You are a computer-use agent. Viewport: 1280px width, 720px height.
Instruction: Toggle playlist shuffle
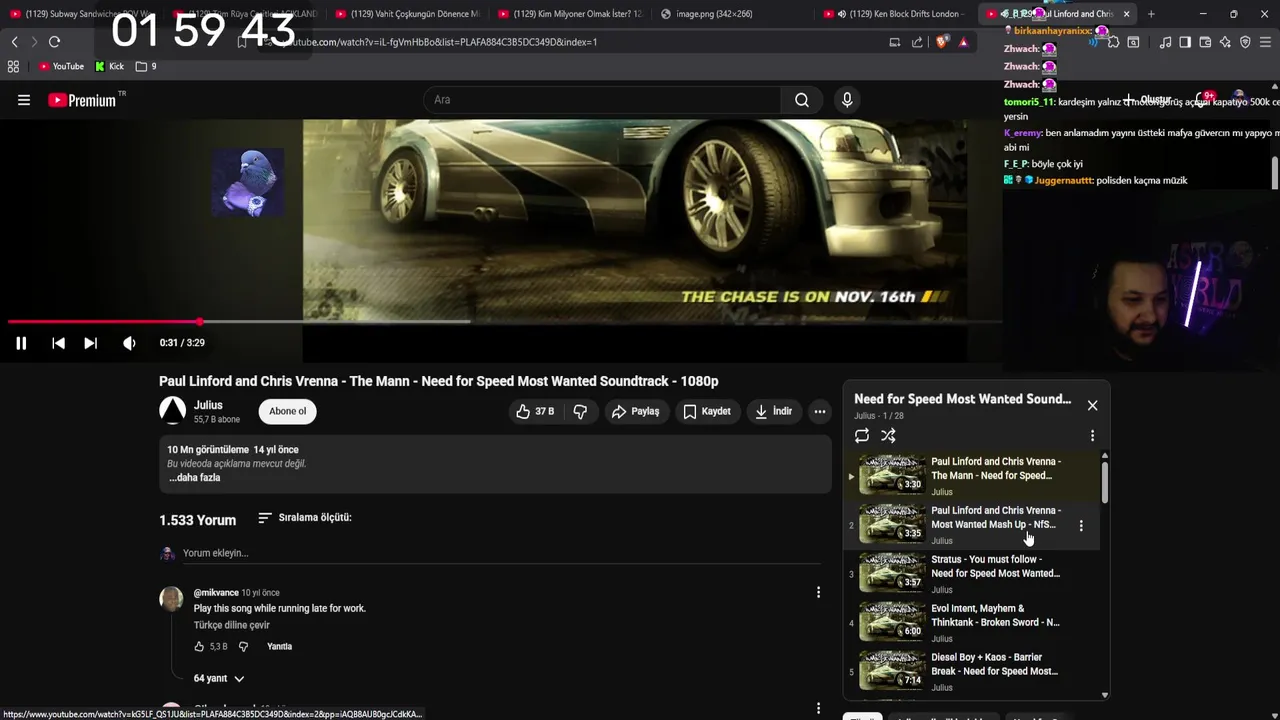(888, 436)
